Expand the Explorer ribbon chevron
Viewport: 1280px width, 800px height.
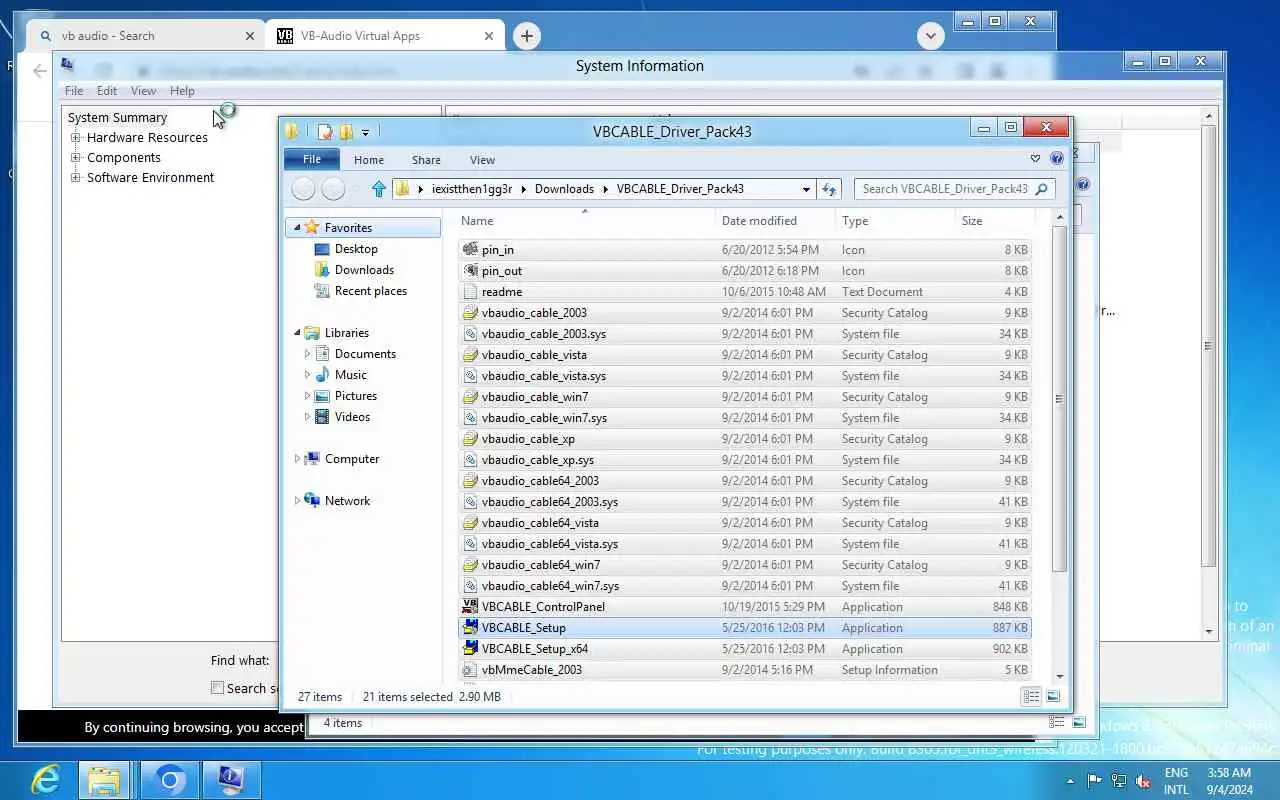[x=1035, y=159]
